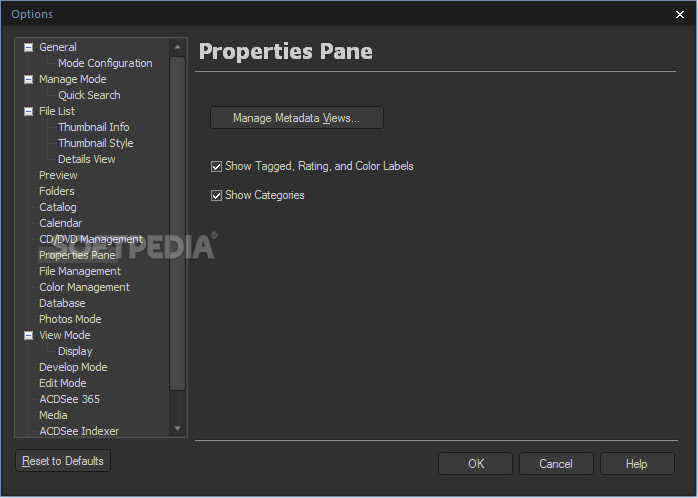Select Photos Mode settings
The height and width of the screenshot is (498, 698).
click(70, 320)
